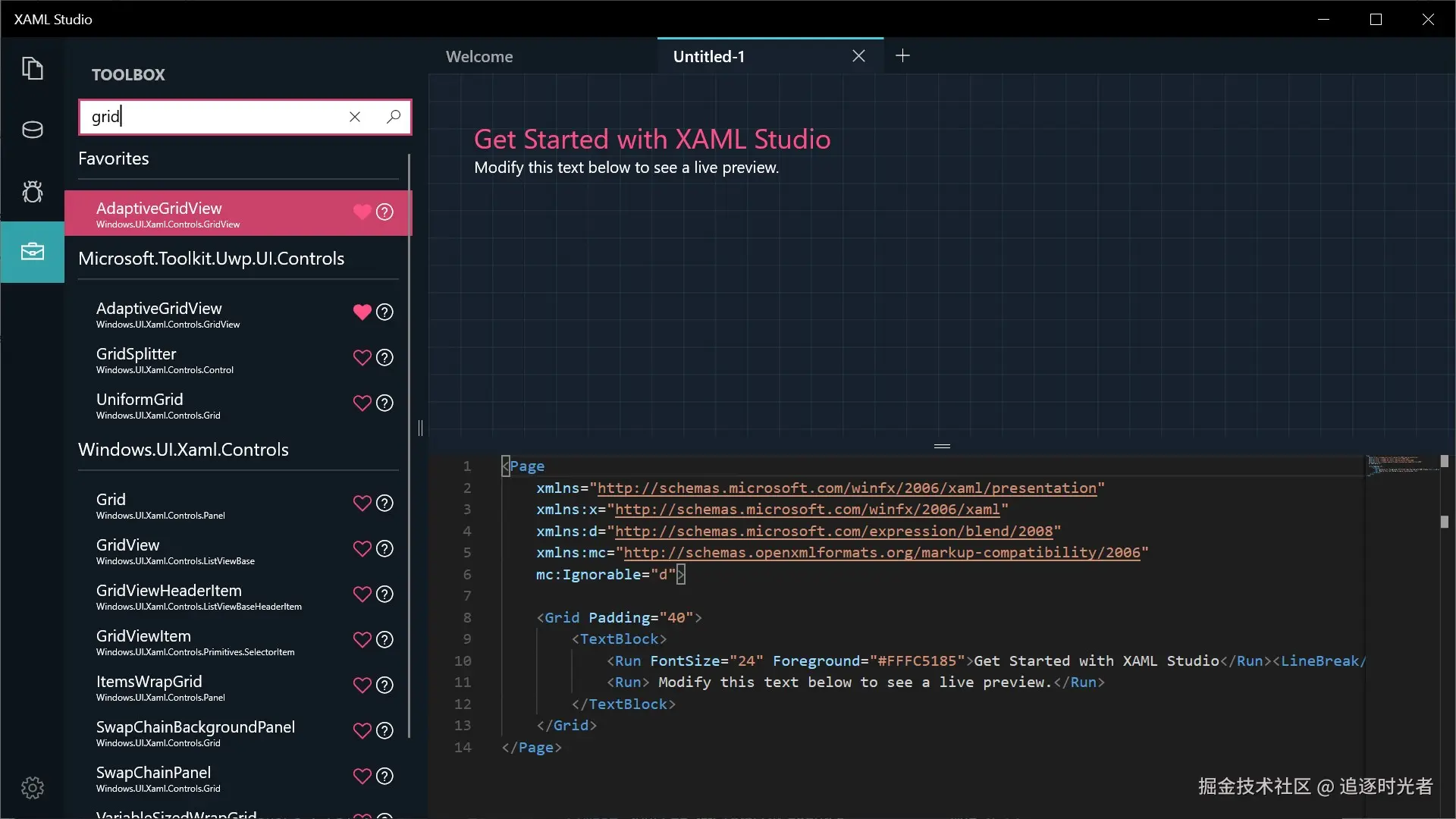The image size is (1456, 819).
Task: Select the Toolbox briefcase sidebar icon
Action: (x=32, y=252)
